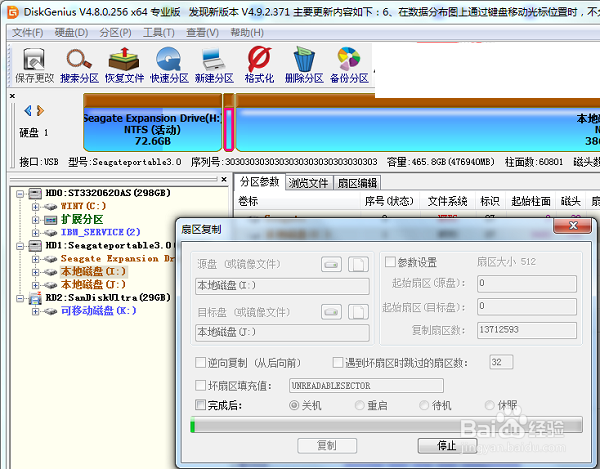Click the 复制扇区数 field showing 13712593
Image resolution: width=600 pixels, height=469 pixels.
pos(527,330)
